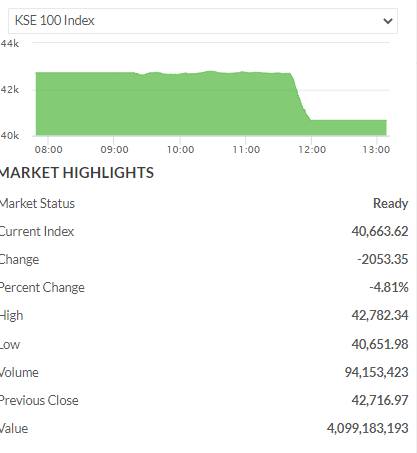Click the Change value -2053.35
417x453 pixels.
click(383, 259)
